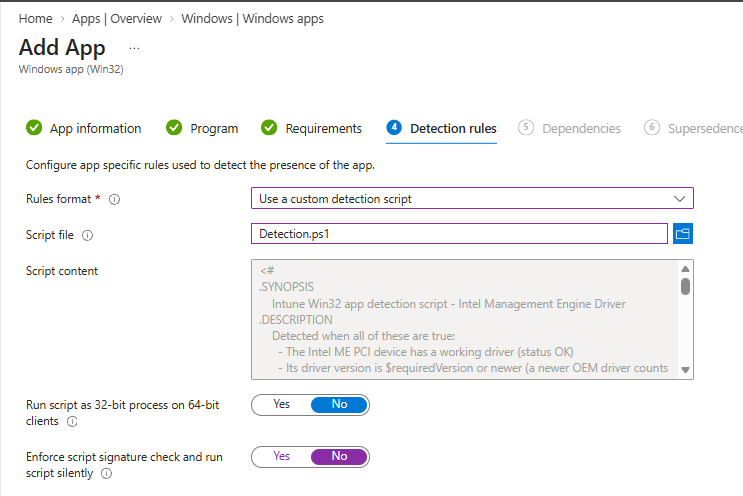Screen dimensions: 743x496
Task: Set enforce signature check to Yes
Action: tap(281, 457)
